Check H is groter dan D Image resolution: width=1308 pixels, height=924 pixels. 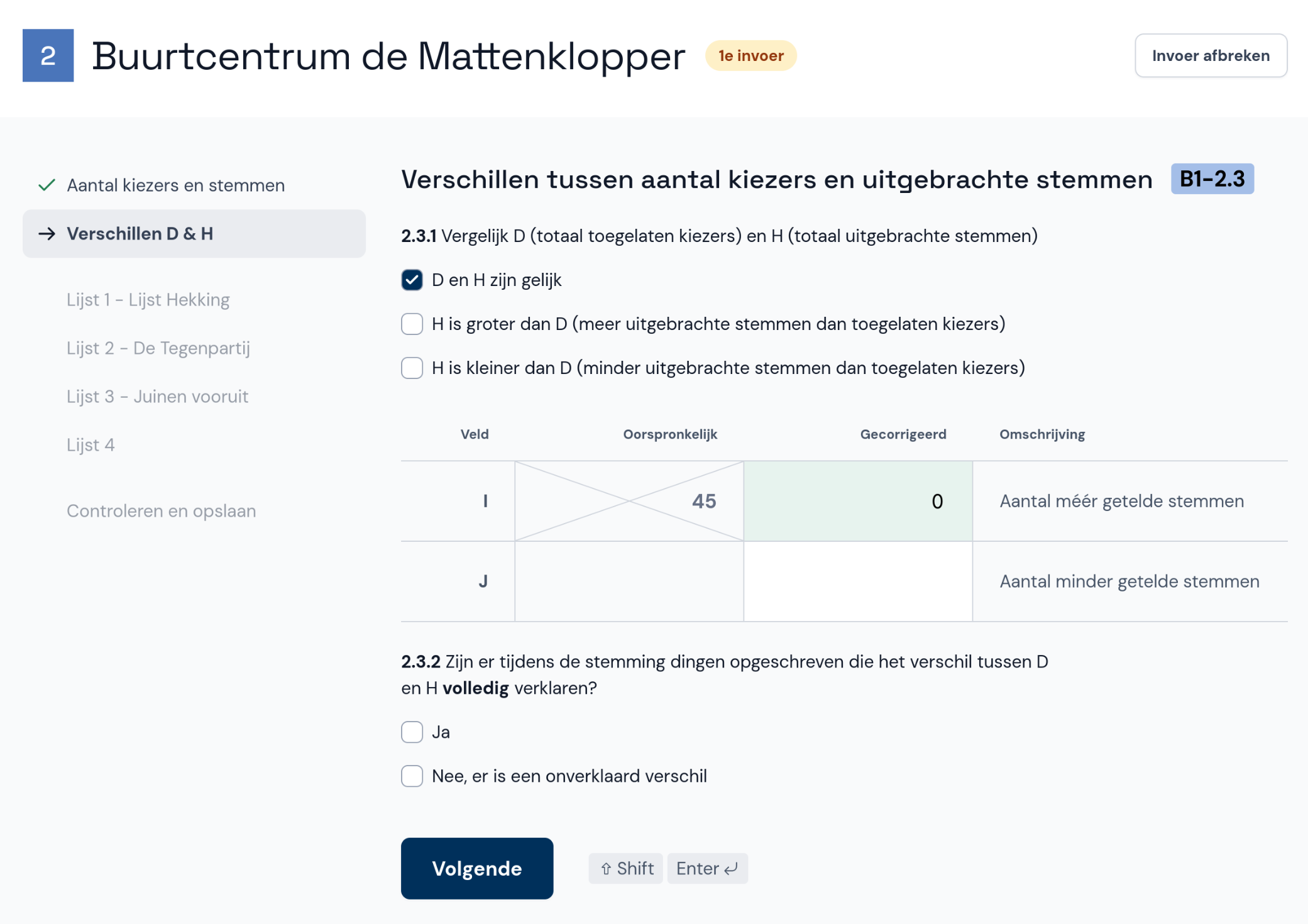[412, 324]
